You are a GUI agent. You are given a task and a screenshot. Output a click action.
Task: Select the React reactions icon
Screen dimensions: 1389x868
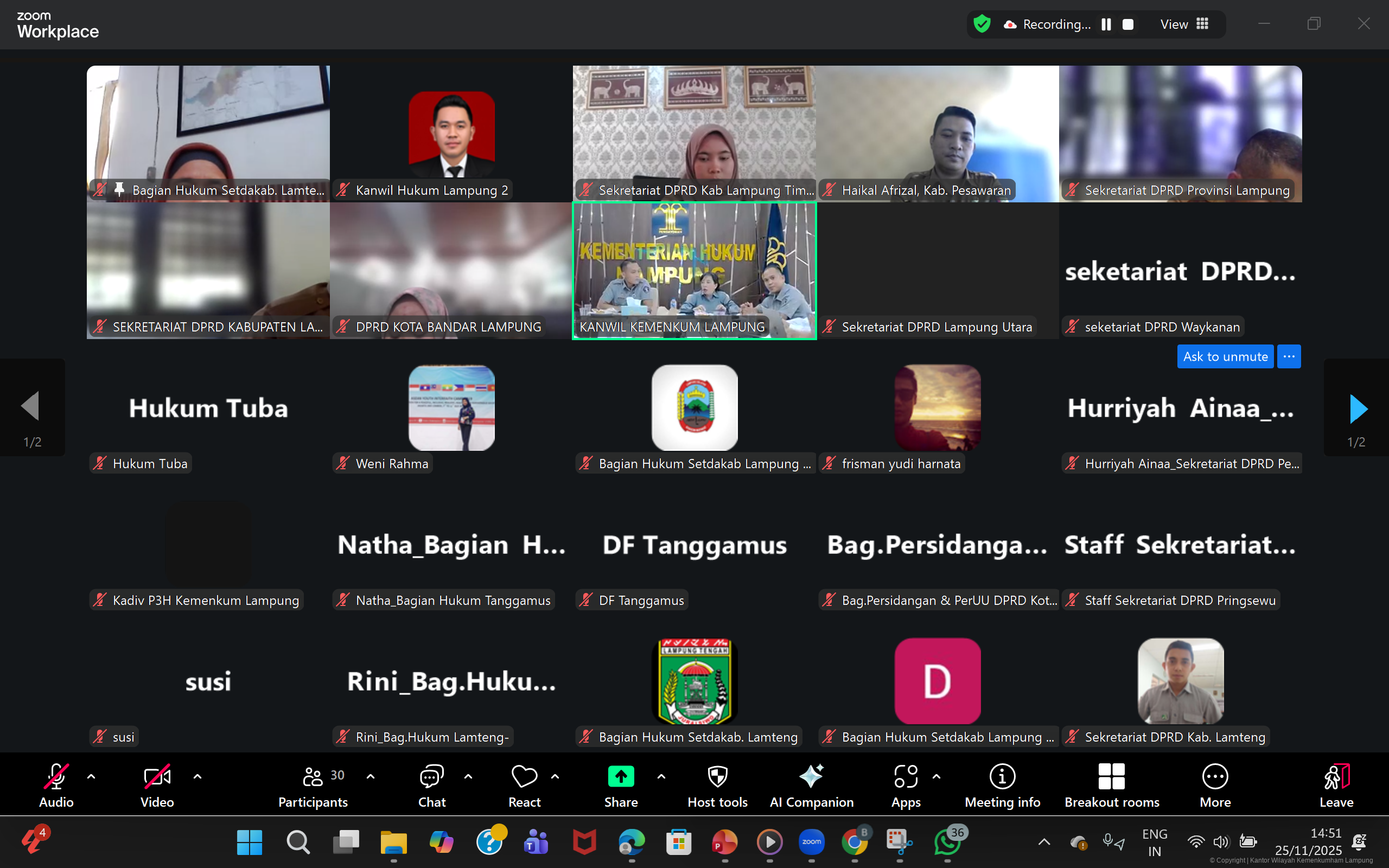pyautogui.click(x=524, y=786)
